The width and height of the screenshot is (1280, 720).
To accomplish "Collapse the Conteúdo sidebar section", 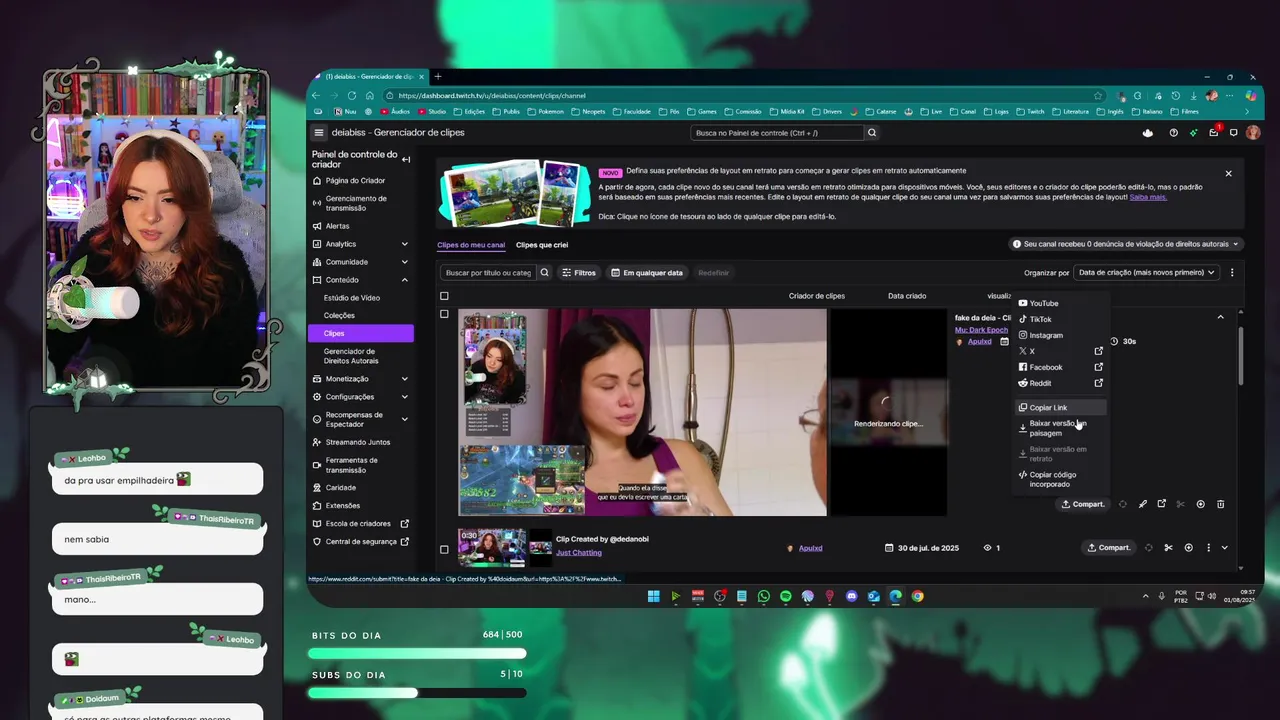I will click(404, 280).
